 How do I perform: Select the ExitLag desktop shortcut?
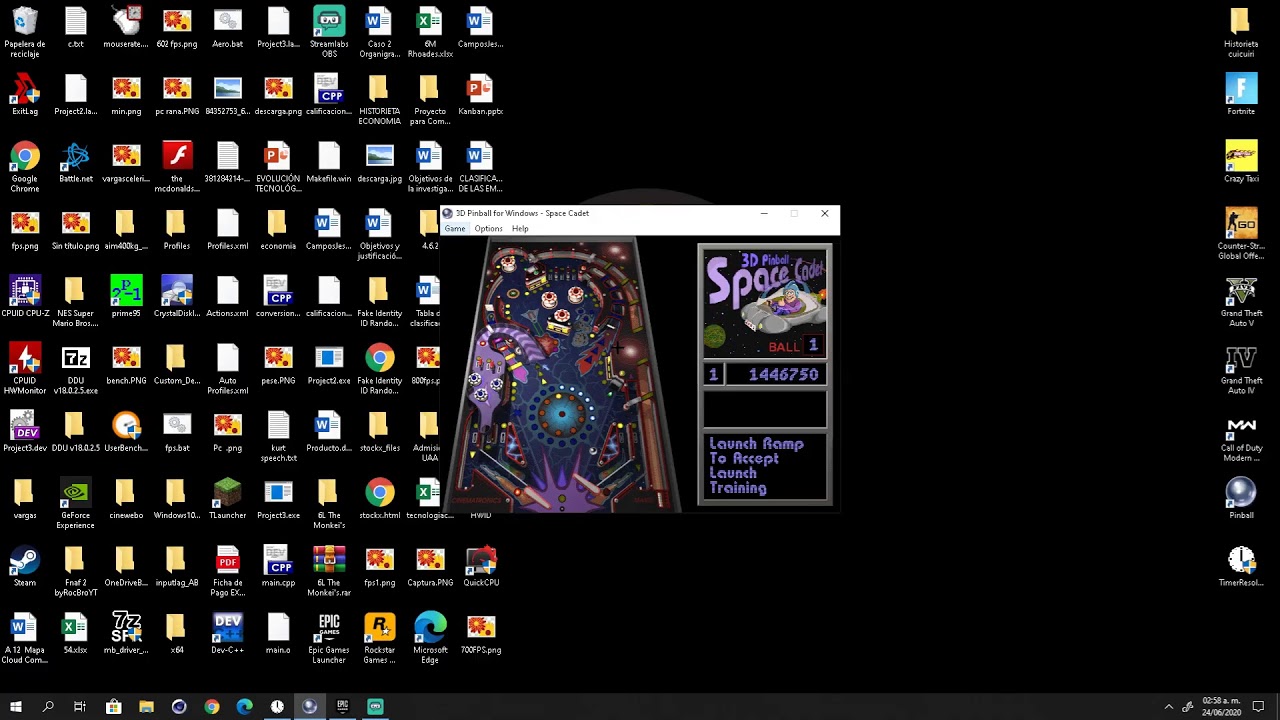click(25, 95)
